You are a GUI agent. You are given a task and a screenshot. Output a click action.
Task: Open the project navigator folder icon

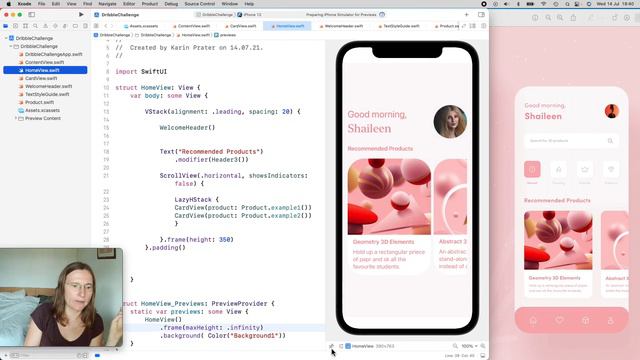(6, 26)
